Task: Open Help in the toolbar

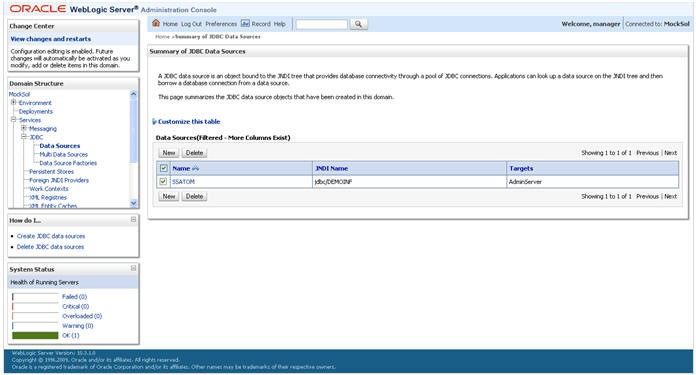Action: tap(279, 24)
